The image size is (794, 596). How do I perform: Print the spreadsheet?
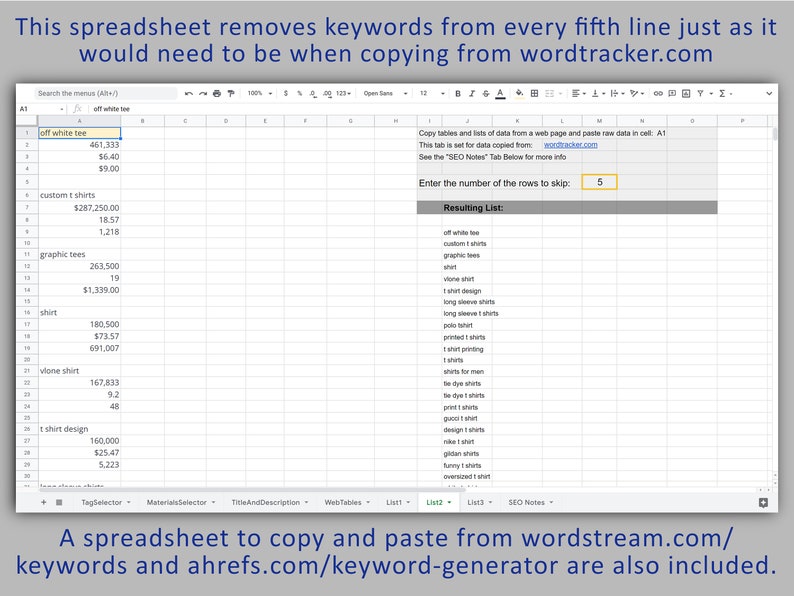coord(217,93)
